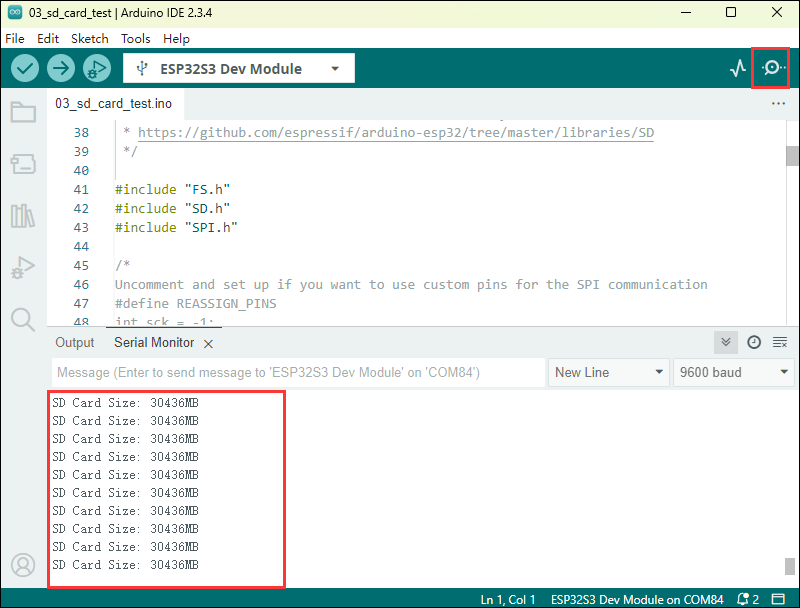Minimize the Arduino IDE window

click(x=686, y=12)
